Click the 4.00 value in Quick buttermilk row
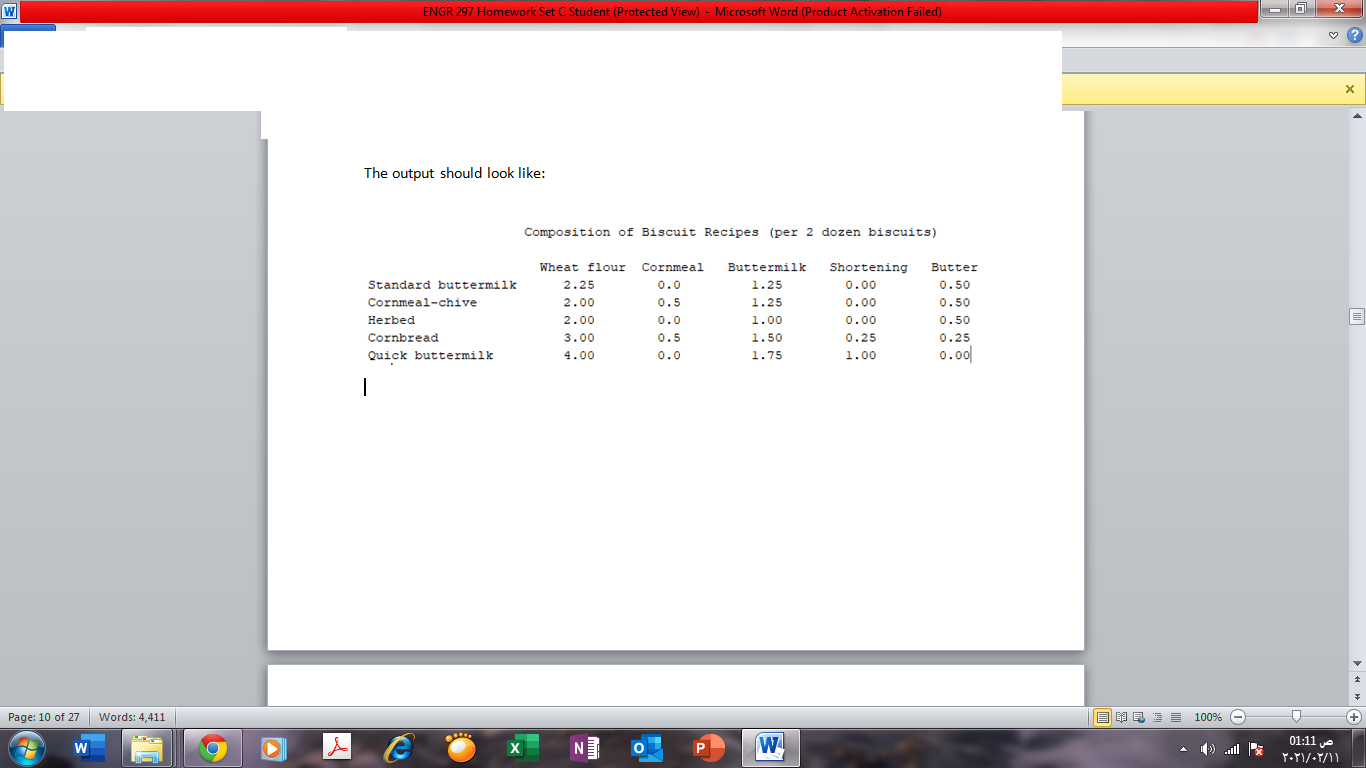 [x=579, y=356]
